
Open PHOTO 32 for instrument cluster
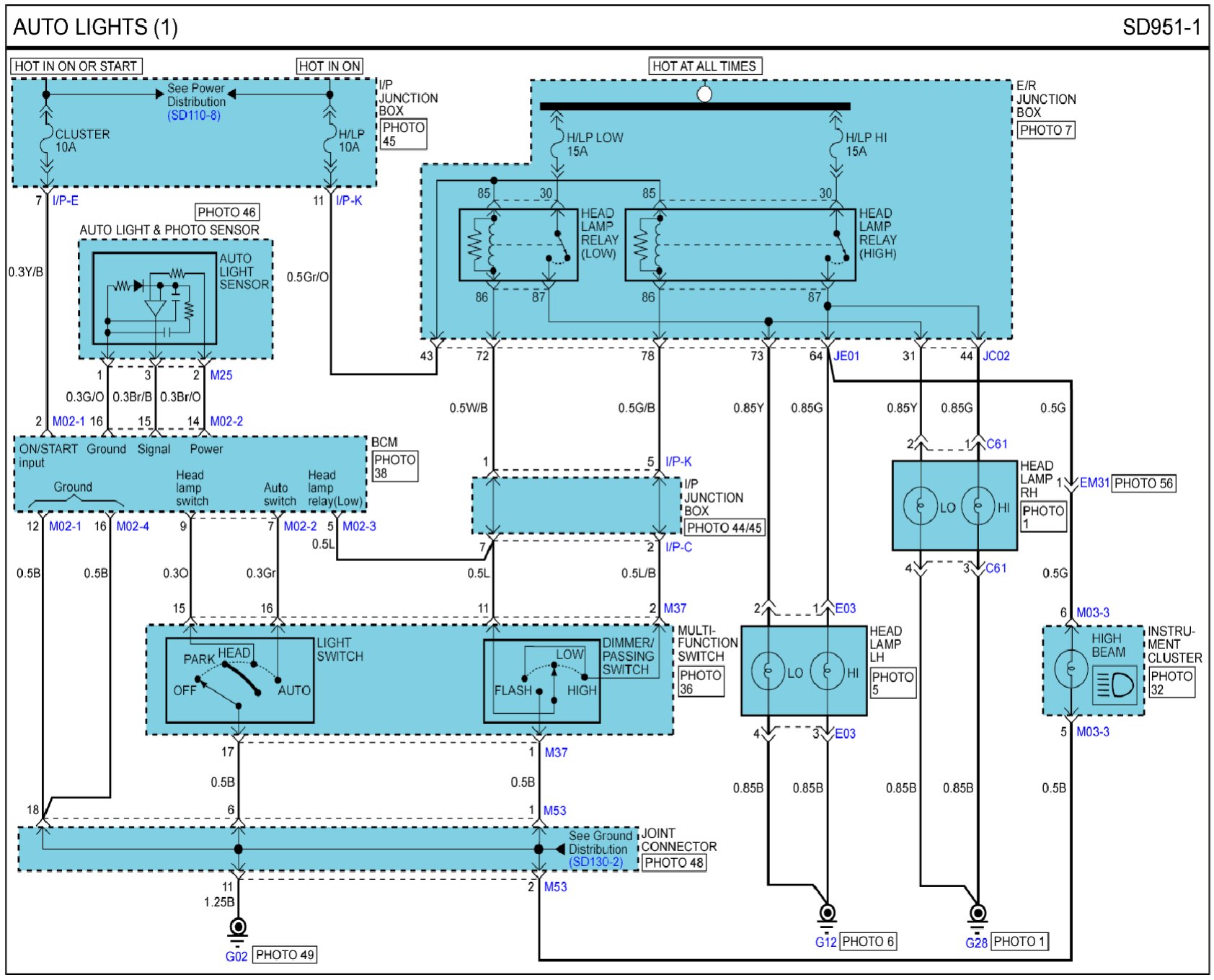click(1171, 682)
